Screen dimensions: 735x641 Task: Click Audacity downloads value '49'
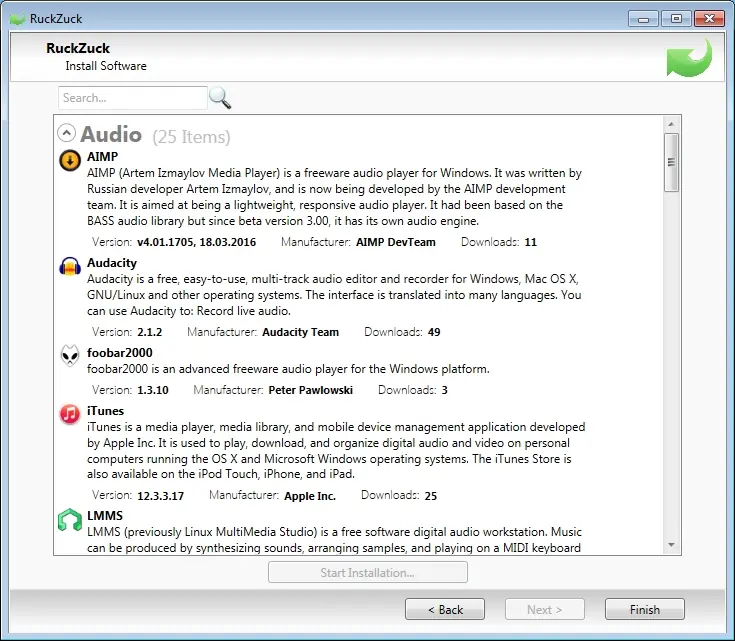(x=434, y=332)
